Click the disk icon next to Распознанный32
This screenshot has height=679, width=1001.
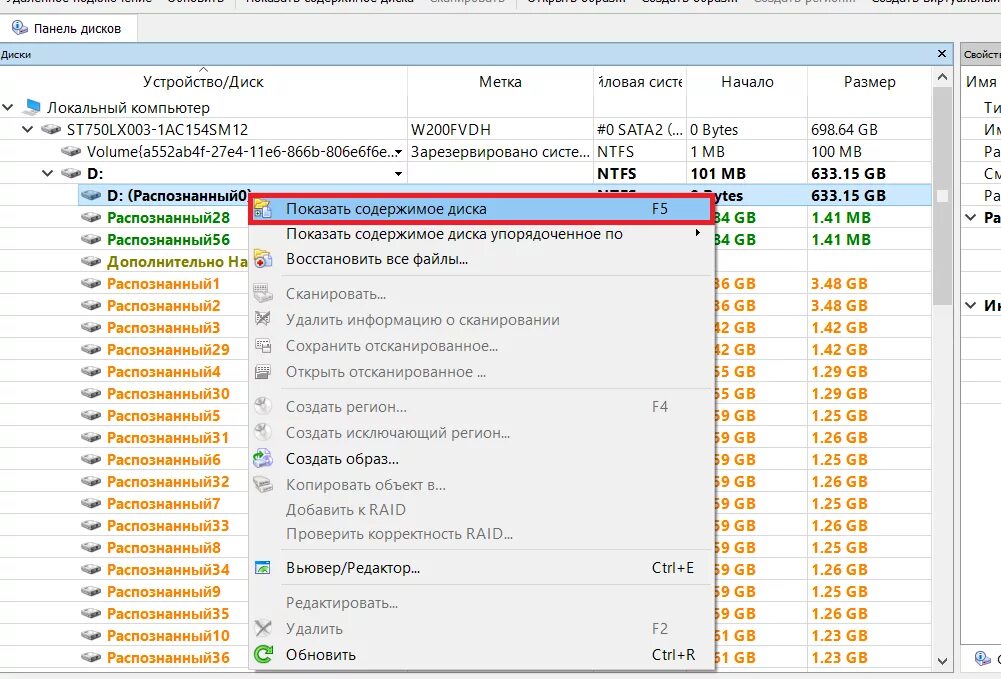point(91,482)
